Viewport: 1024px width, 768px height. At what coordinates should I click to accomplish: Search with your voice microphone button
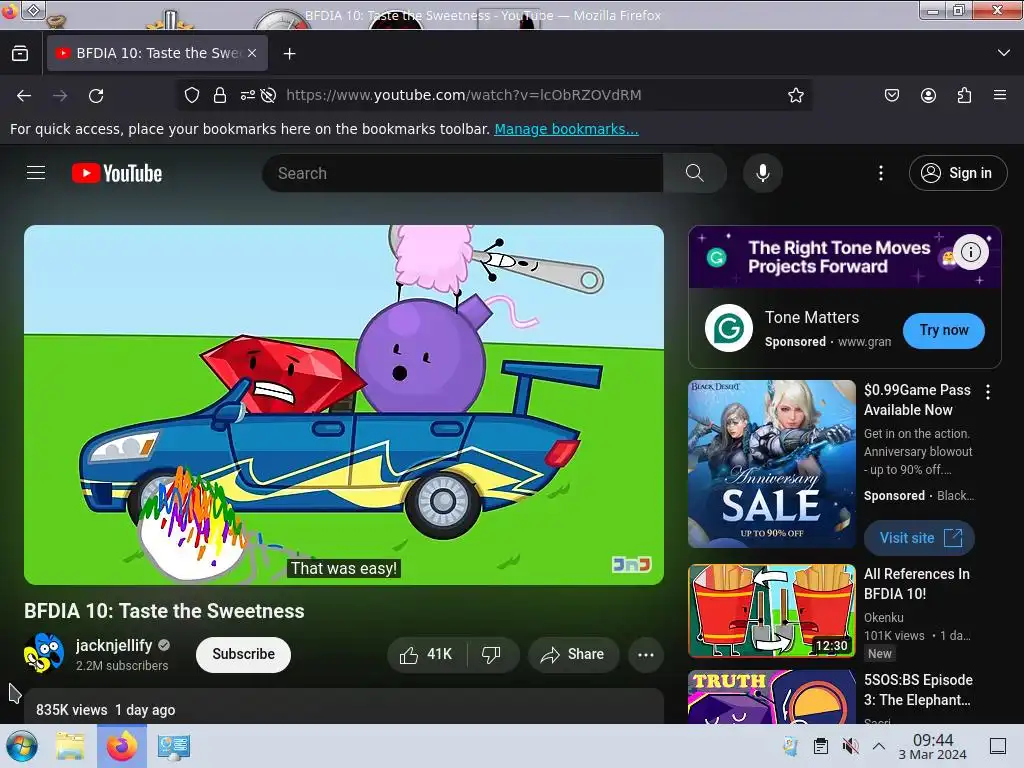pos(762,173)
